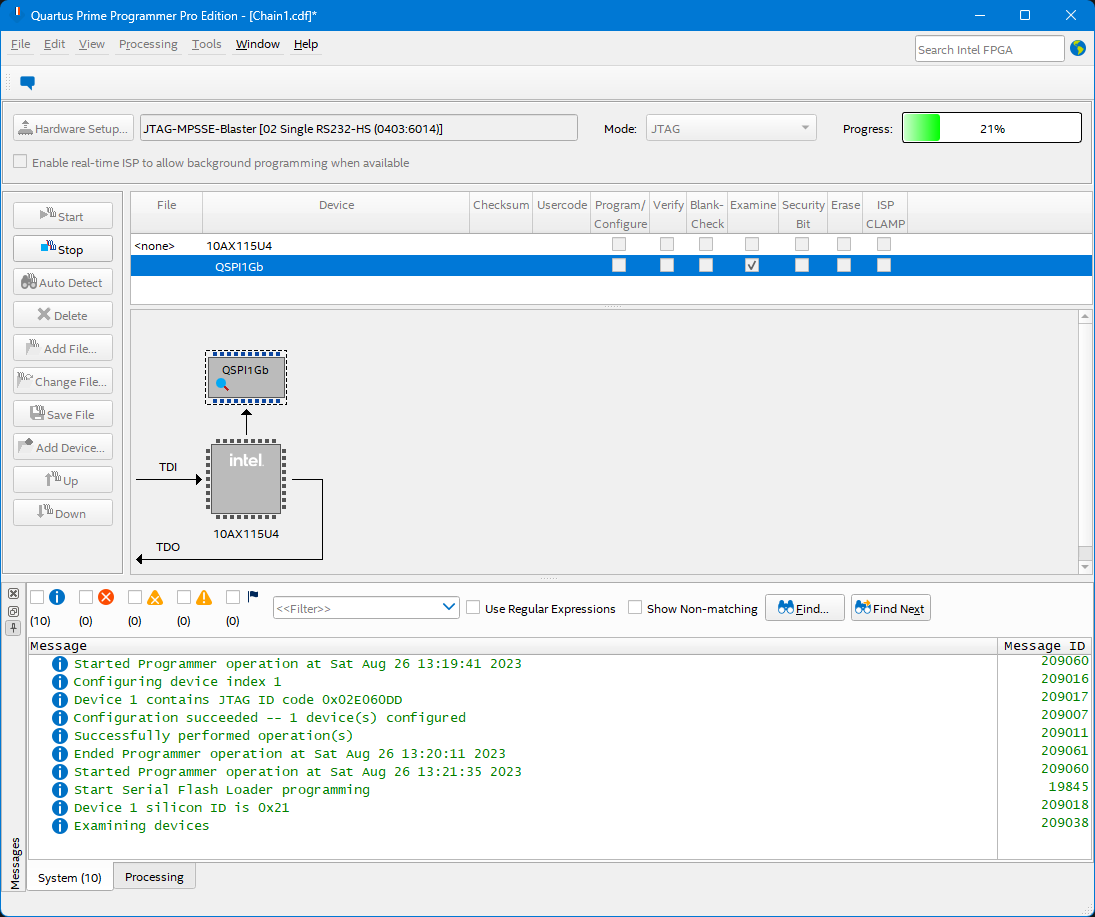Screen dimensions: 1095x917
Task: Click info icon of 'Configuring device index 1' message
Action: pyautogui.click(x=60, y=682)
